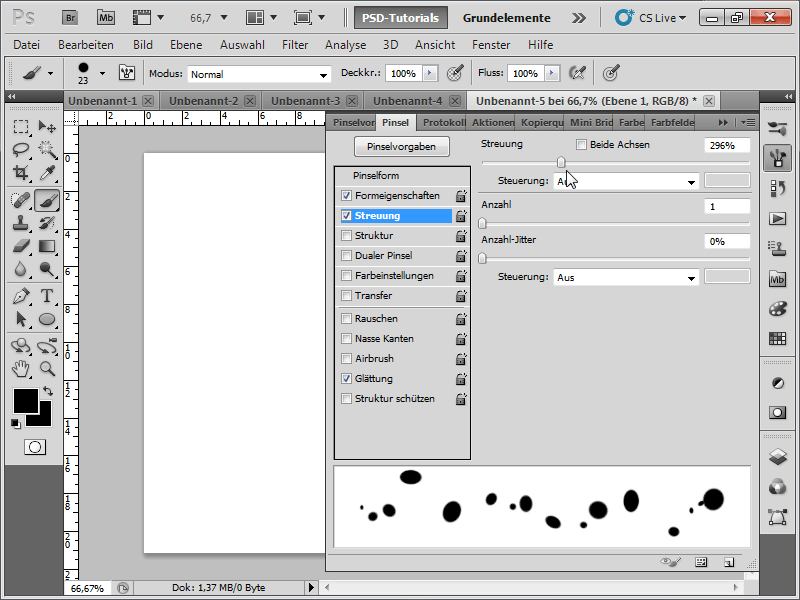
Task: Uncheck the Streuung checkbox
Action: point(346,215)
